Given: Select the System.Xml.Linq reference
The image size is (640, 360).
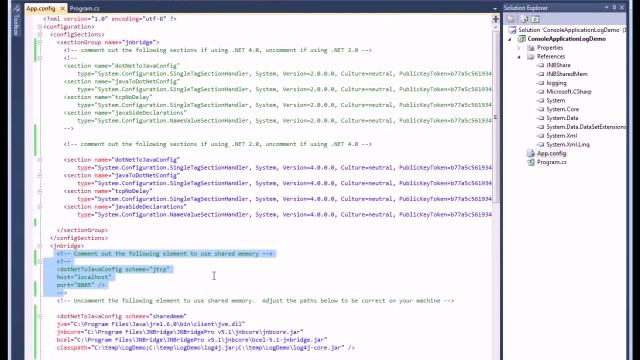Looking at the screenshot, I should (568, 144).
